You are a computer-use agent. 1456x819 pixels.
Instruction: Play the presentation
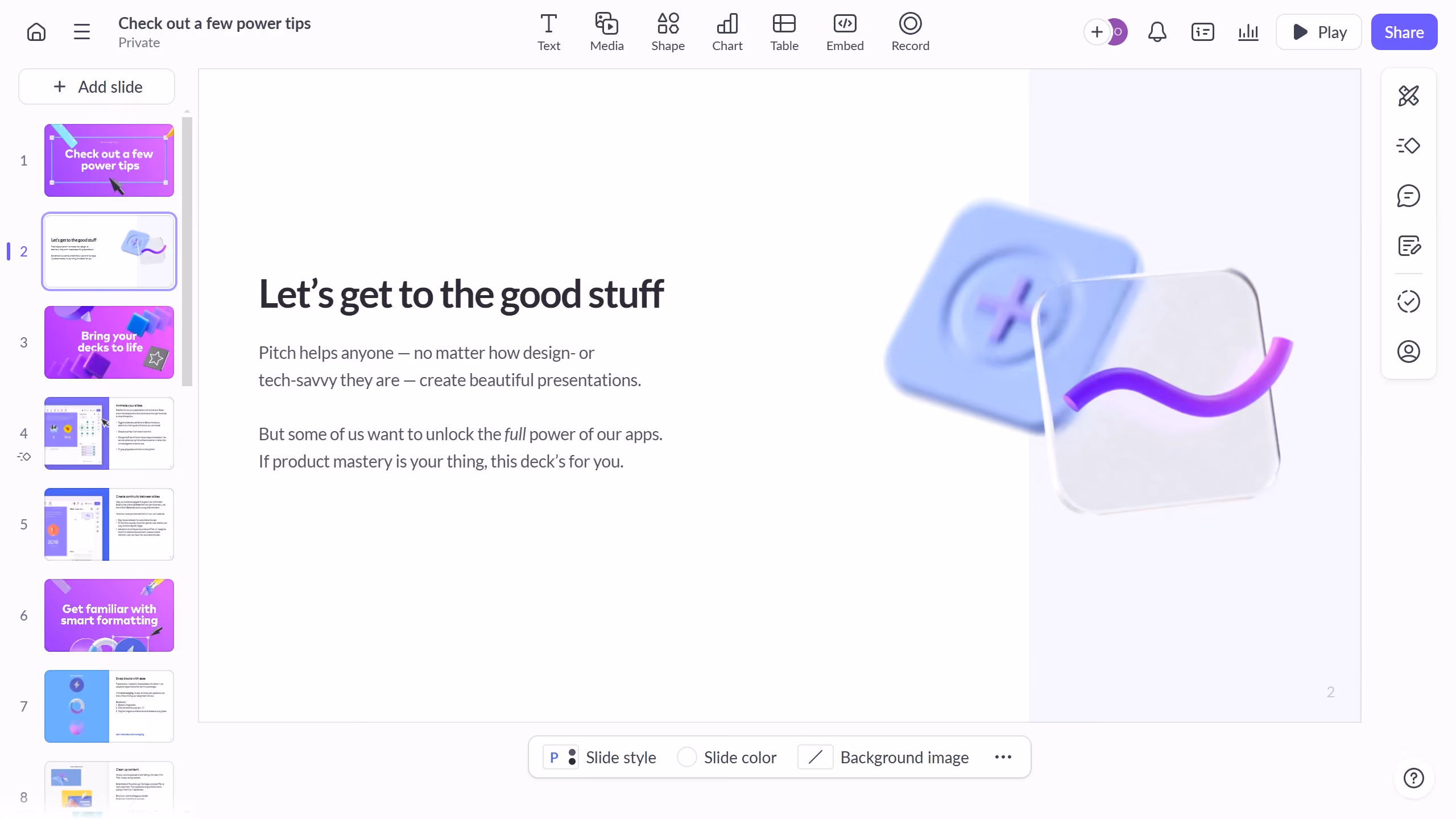pyautogui.click(x=1318, y=32)
